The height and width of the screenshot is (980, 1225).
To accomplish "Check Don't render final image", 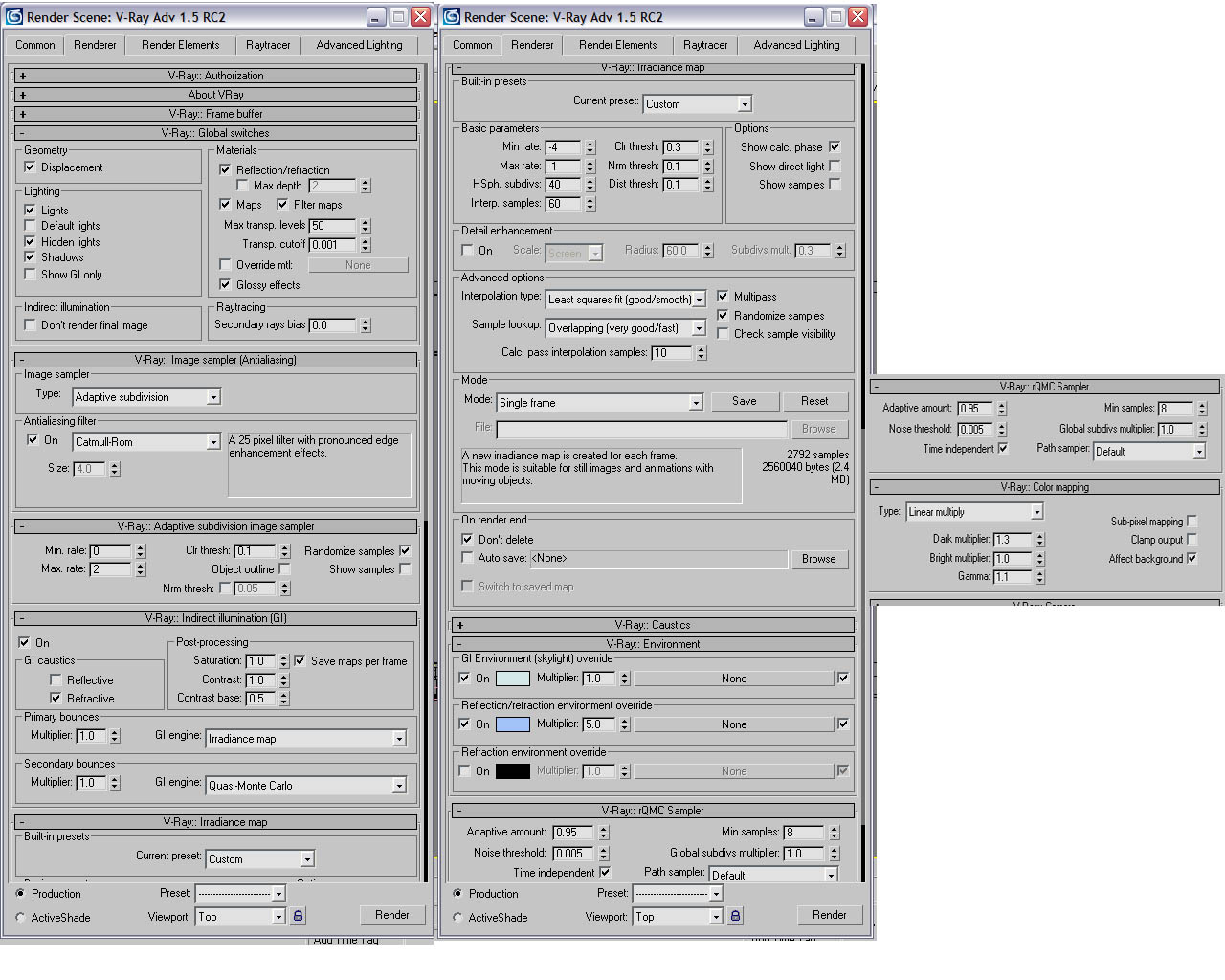I will (x=30, y=325).
